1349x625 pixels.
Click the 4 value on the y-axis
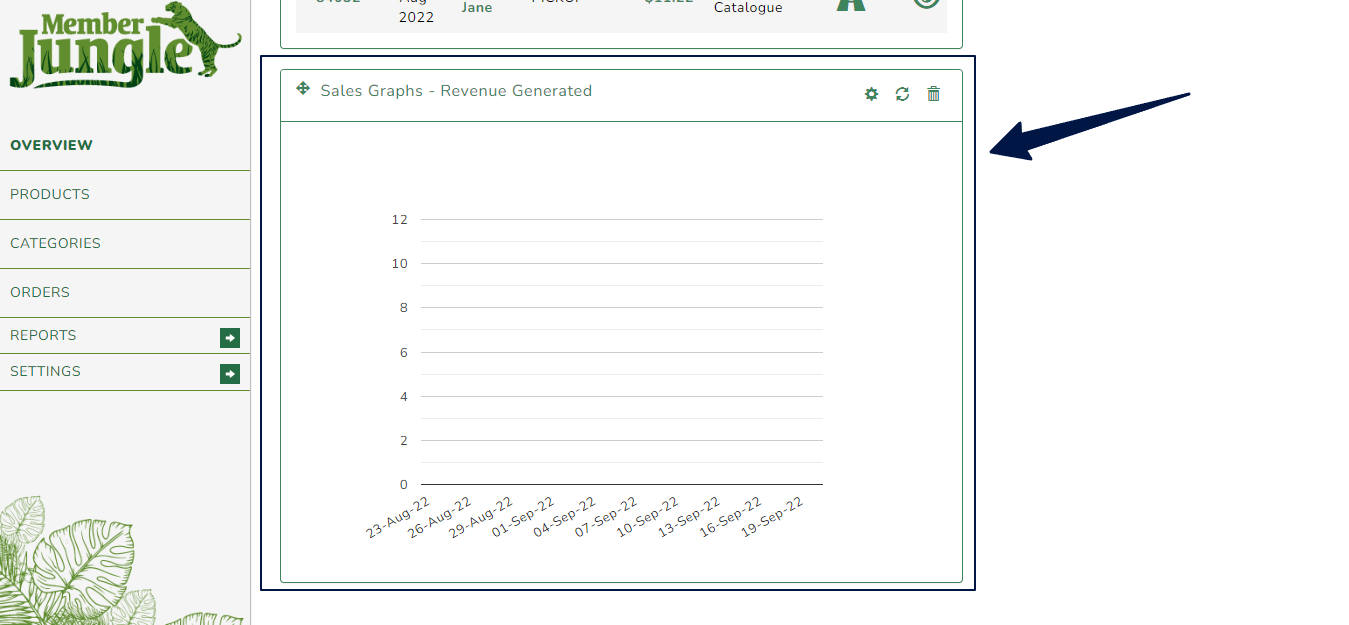[404, 396]
